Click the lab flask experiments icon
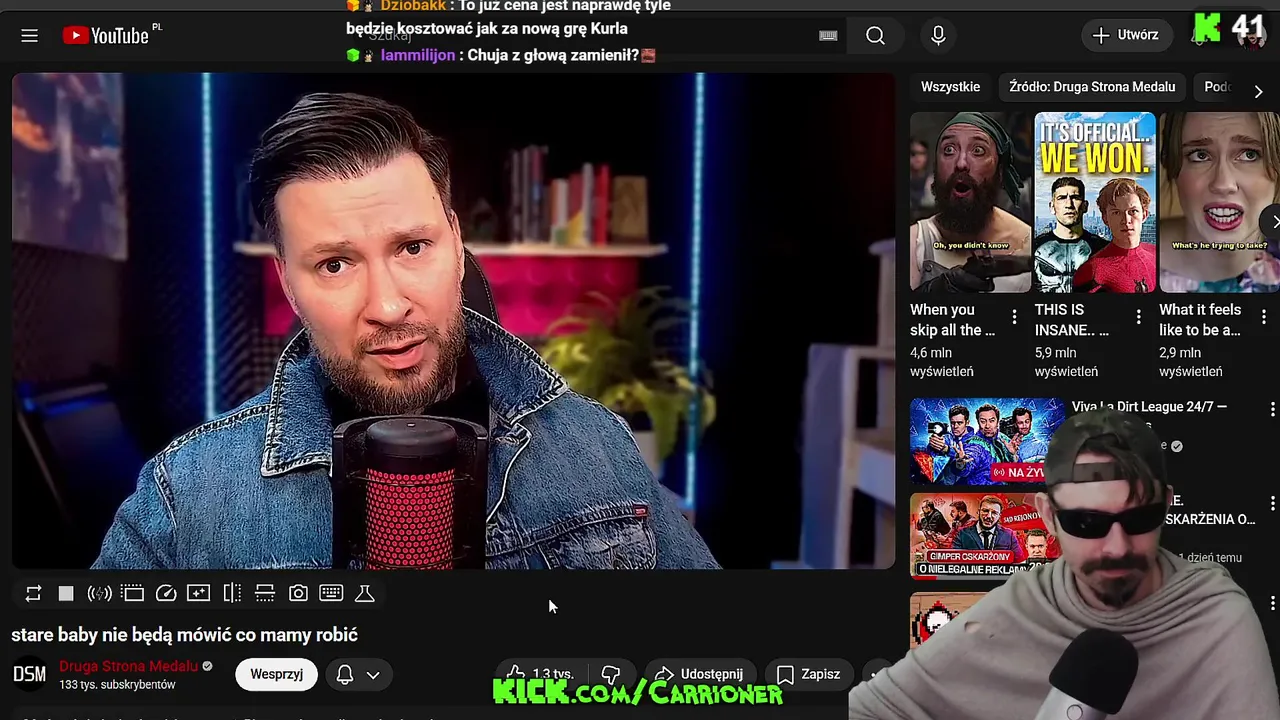Image resolution: width=1280 pixels, height=720 pixels. 365,593
